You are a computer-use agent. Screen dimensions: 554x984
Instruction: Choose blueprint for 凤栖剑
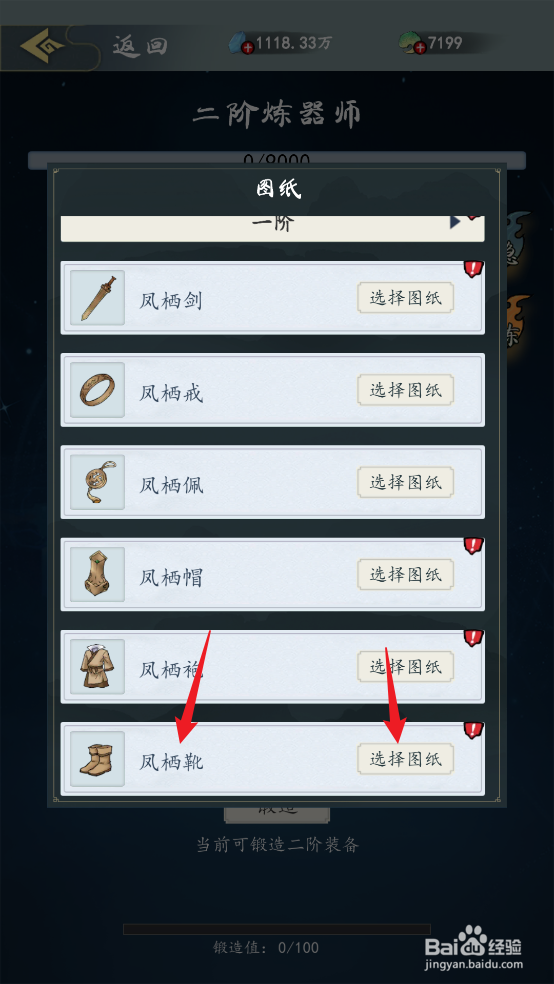tap(405, 297)
